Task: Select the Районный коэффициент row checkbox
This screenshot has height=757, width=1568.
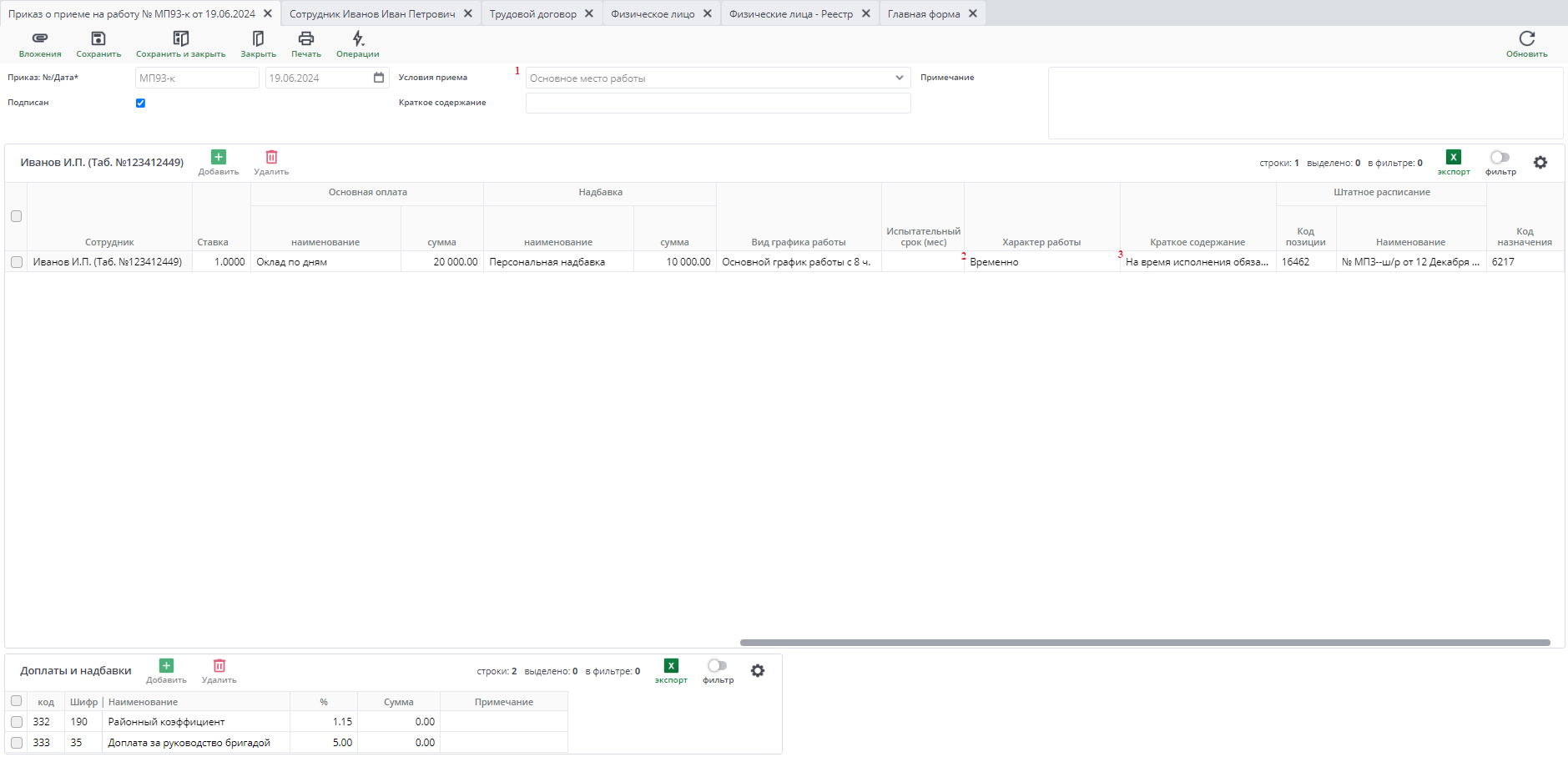Action: 17,722
